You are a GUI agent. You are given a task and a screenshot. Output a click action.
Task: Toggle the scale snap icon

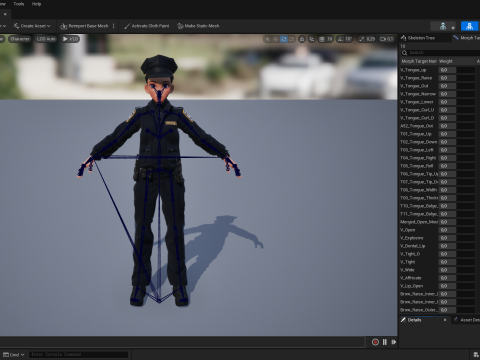(362, 39)
